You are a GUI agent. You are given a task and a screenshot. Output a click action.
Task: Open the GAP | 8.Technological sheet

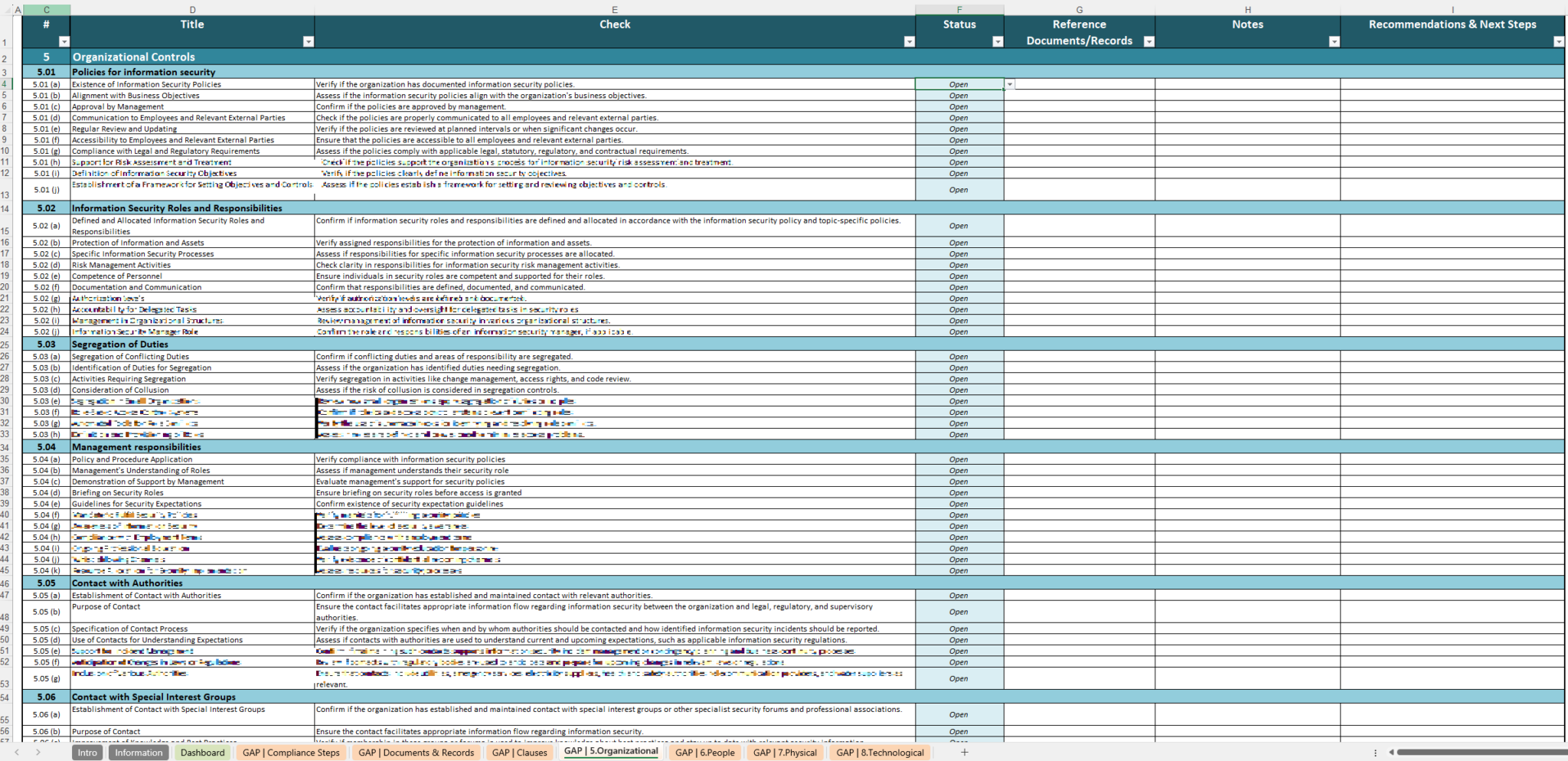(x=880, y=753)
